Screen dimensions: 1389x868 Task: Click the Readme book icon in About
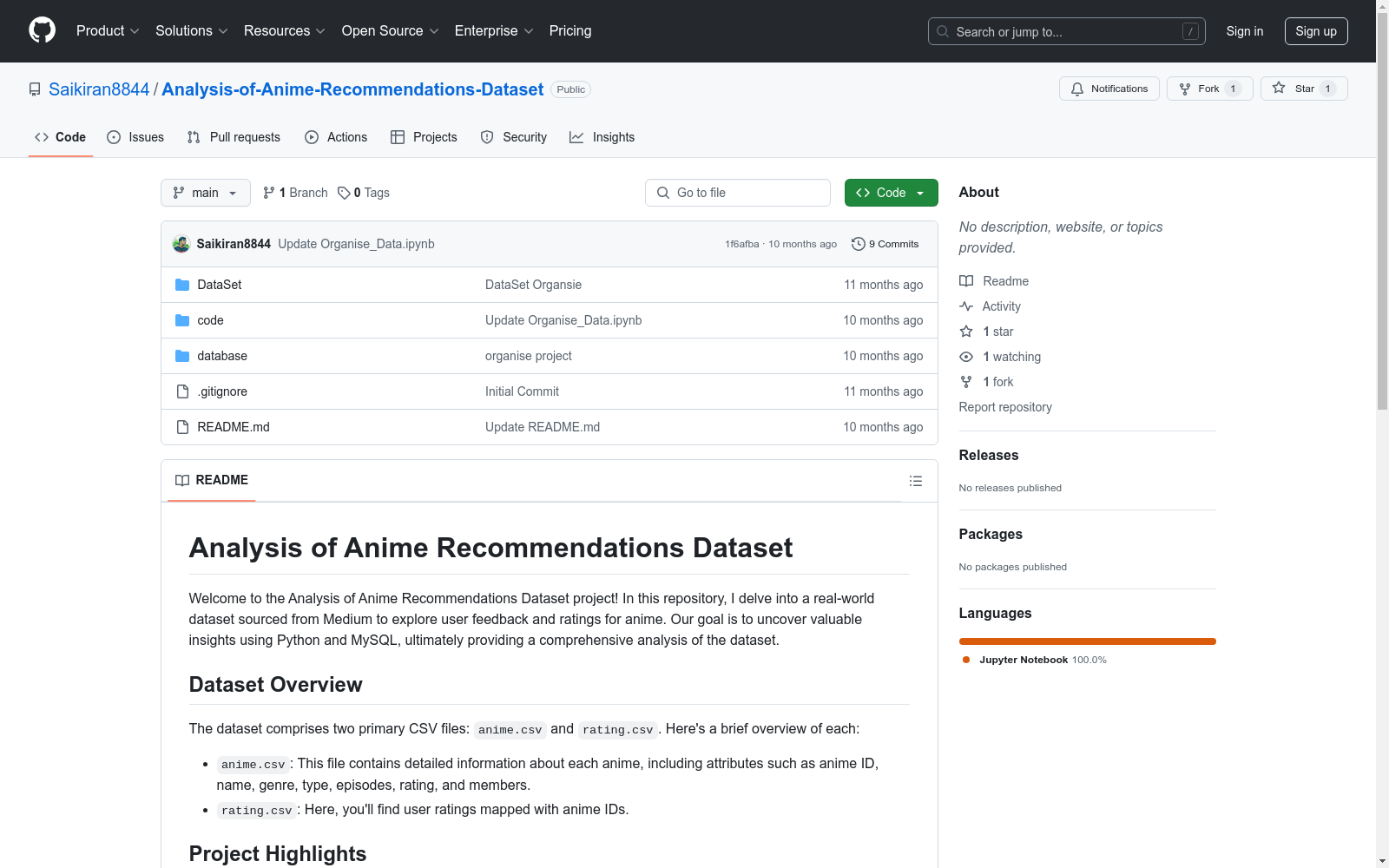tap(966, 281)
